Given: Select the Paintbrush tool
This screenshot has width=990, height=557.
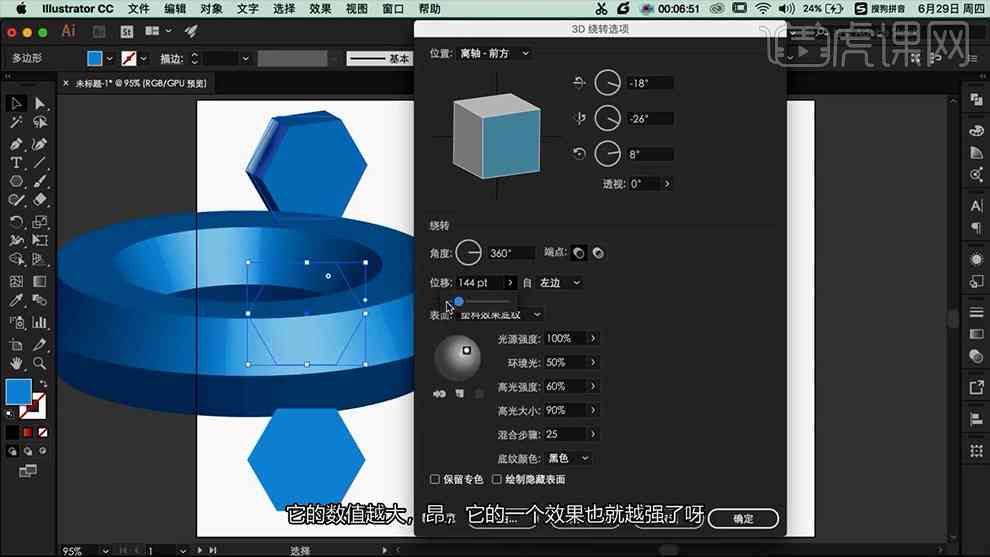Looking at the screenshot, I should click(40, 182).
